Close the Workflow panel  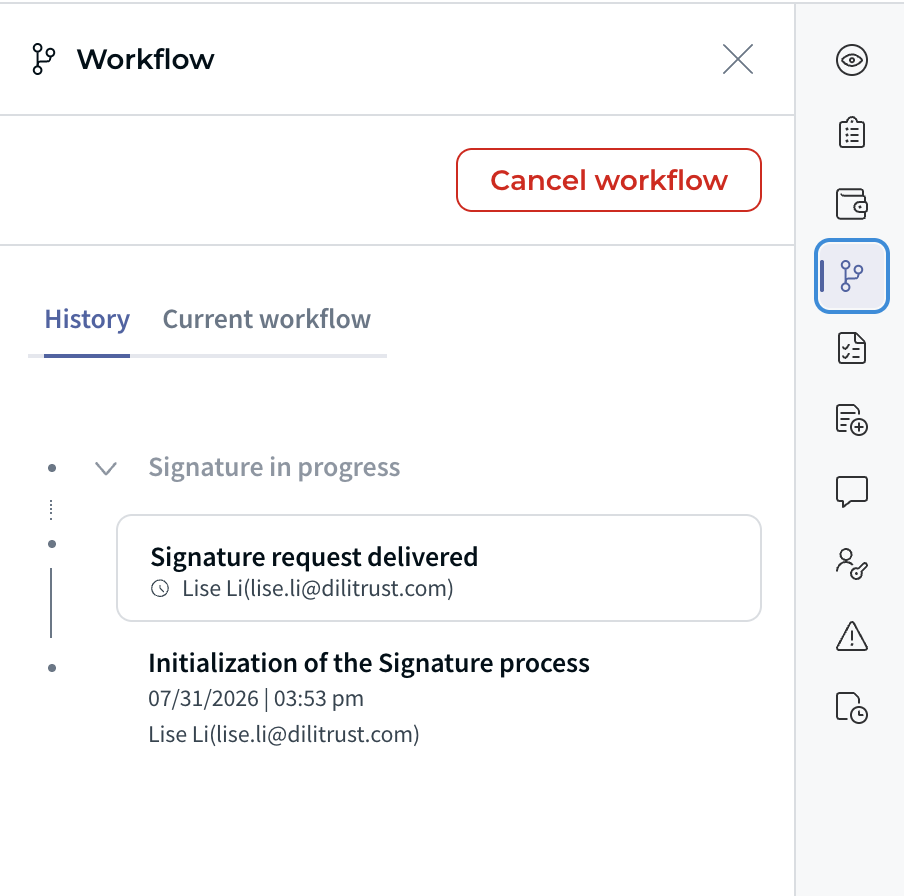tap(738, 59)
